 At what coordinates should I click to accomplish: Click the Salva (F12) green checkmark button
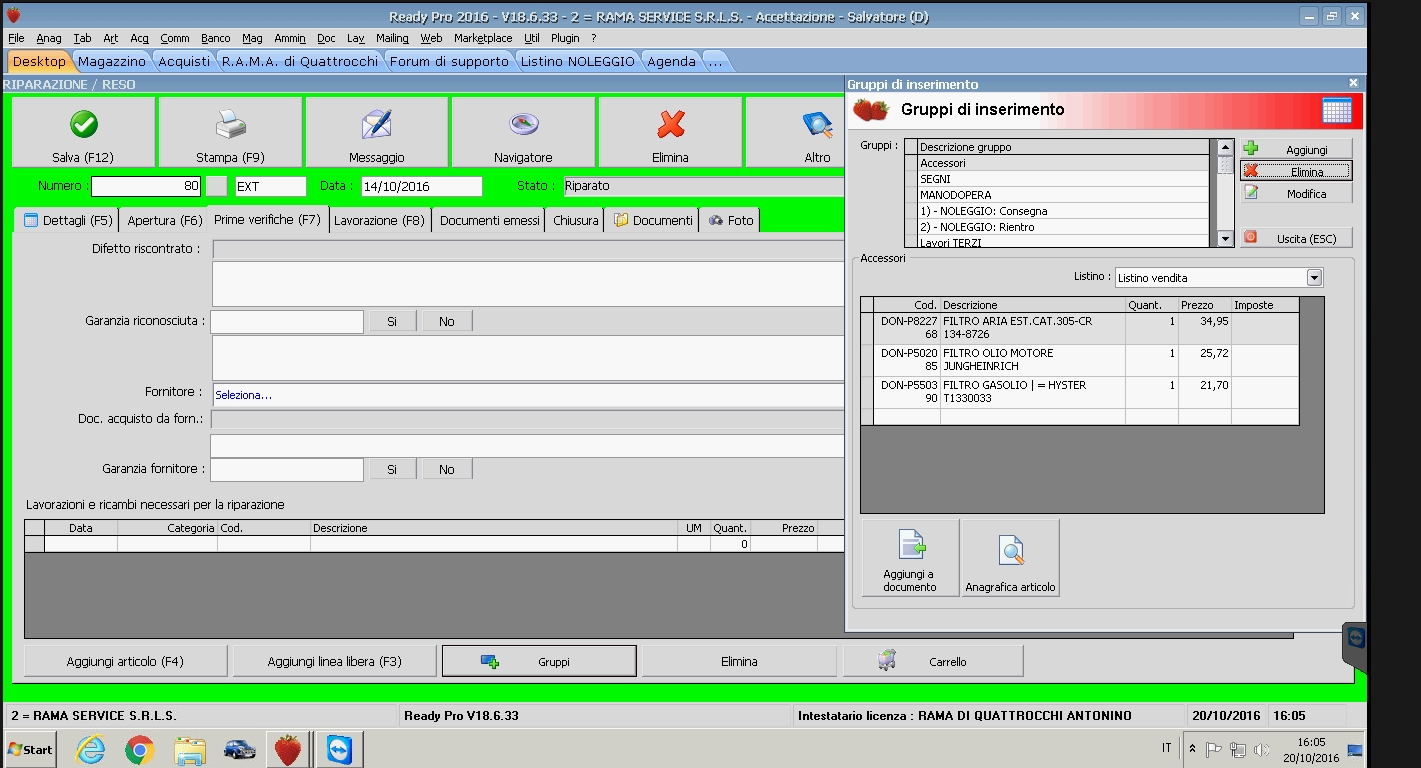coord(83,132)
